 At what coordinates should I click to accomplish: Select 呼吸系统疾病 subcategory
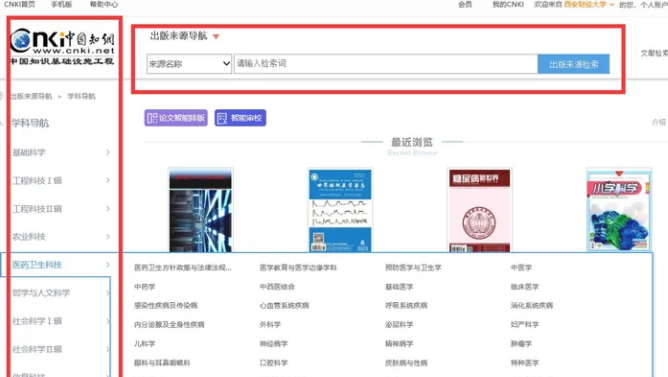pos(406,305)
